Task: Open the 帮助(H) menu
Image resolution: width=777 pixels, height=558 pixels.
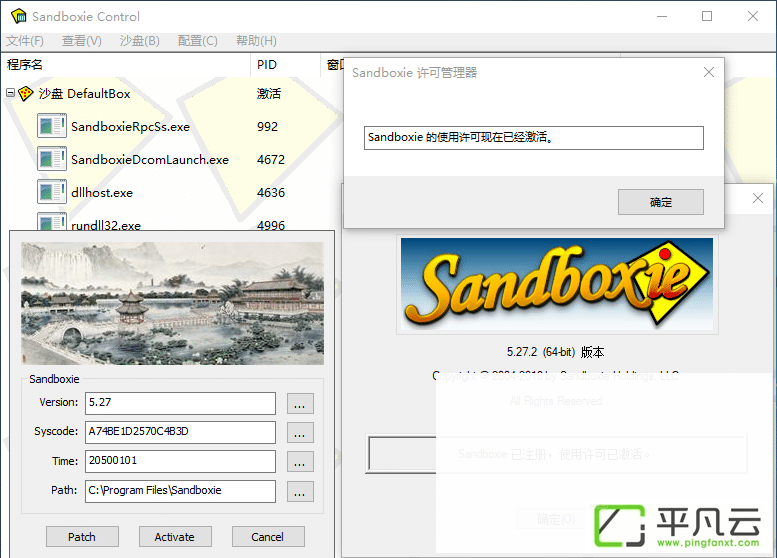Action: tap(256, 41)
